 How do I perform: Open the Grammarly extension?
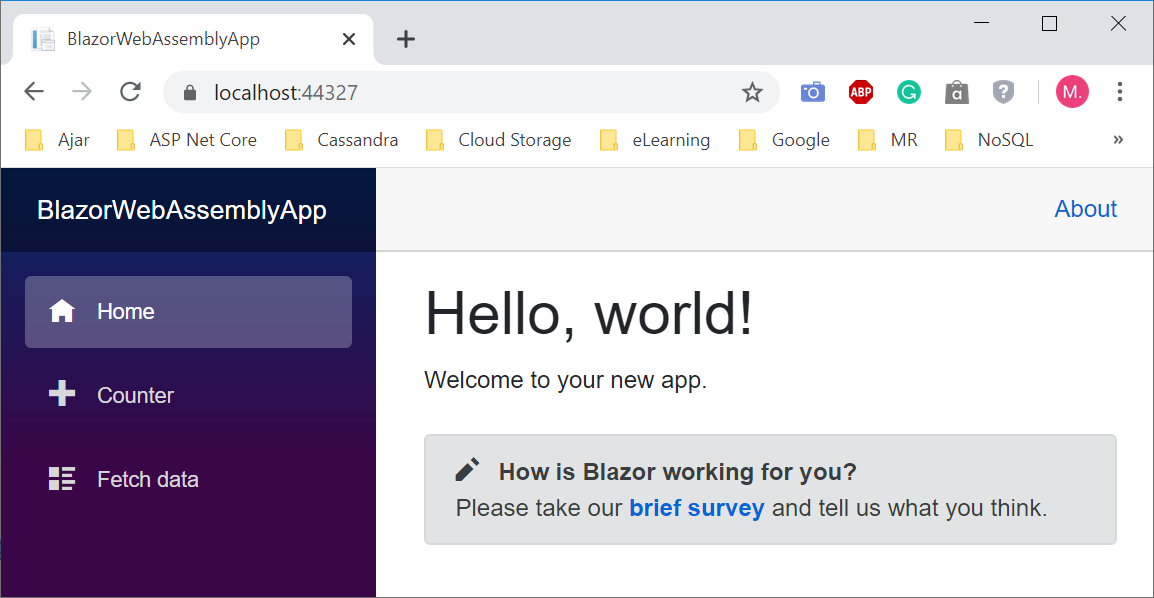tap(908, 91)
